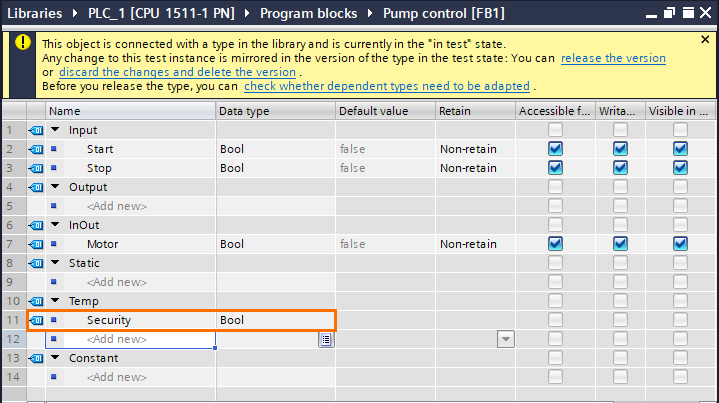Viewport: 719px width, 403px height.
Task: Click the yellow warning icon in the info banner
Action: click(x=22, y=42)
